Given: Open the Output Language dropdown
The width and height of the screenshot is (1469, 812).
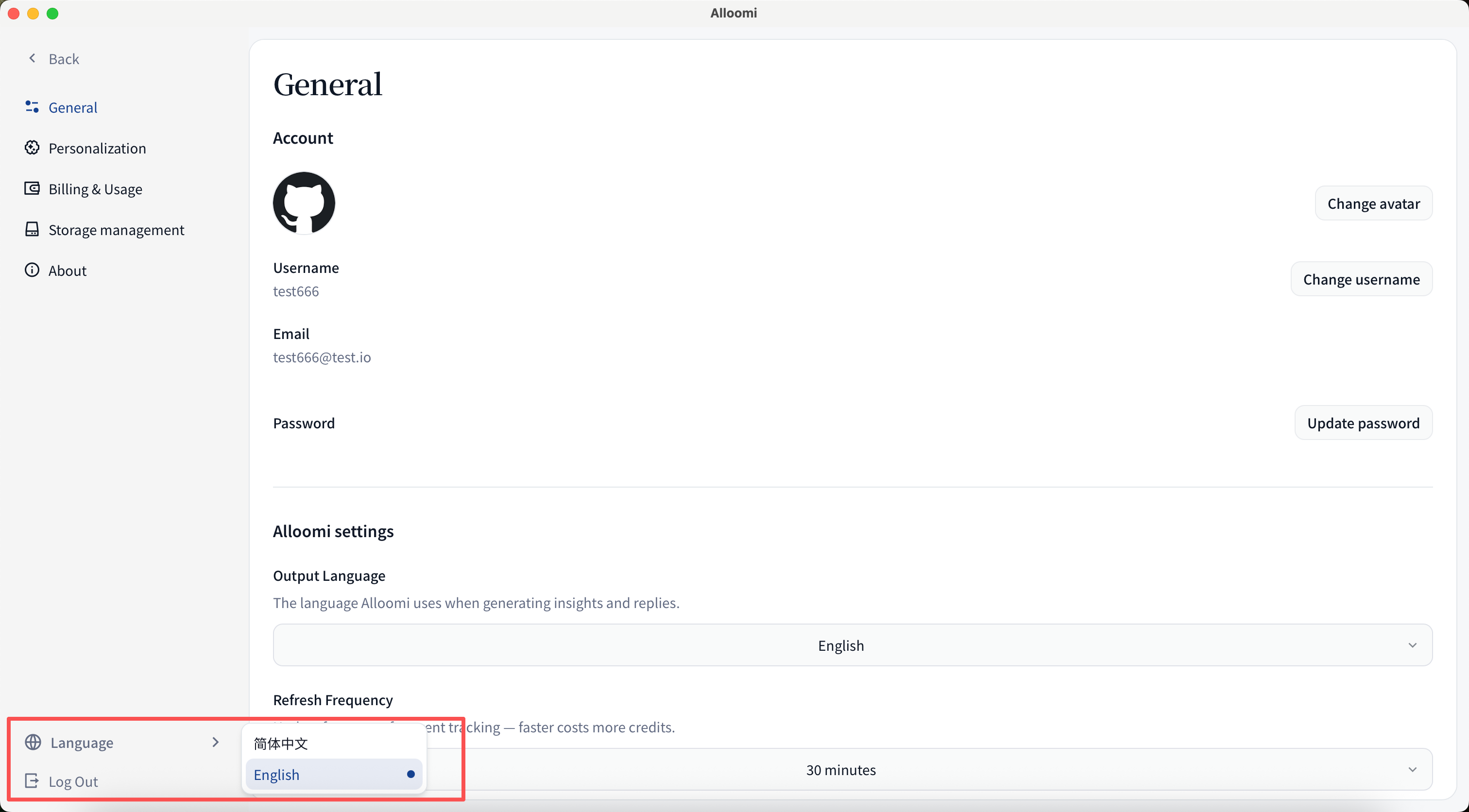Looking at the screenshot, I should [852, 645].
